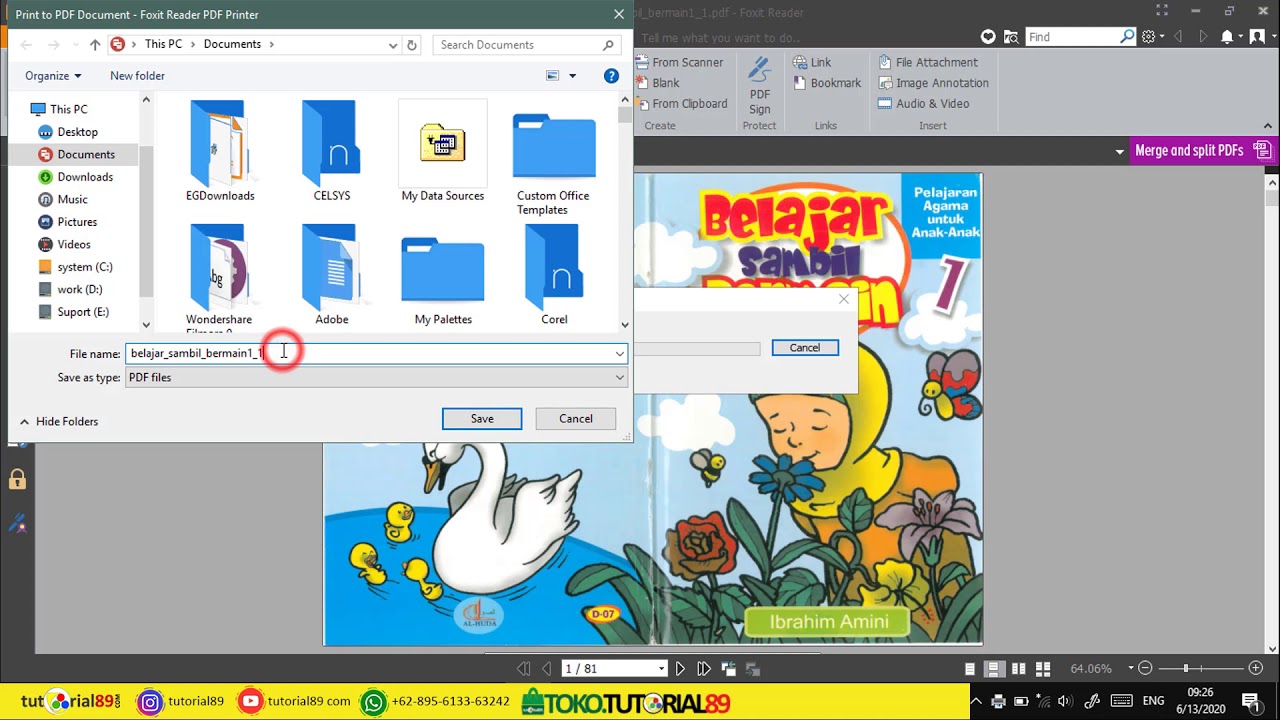
Task: Add a Bookmark in Foxit Reader
Action: point(826,83)
